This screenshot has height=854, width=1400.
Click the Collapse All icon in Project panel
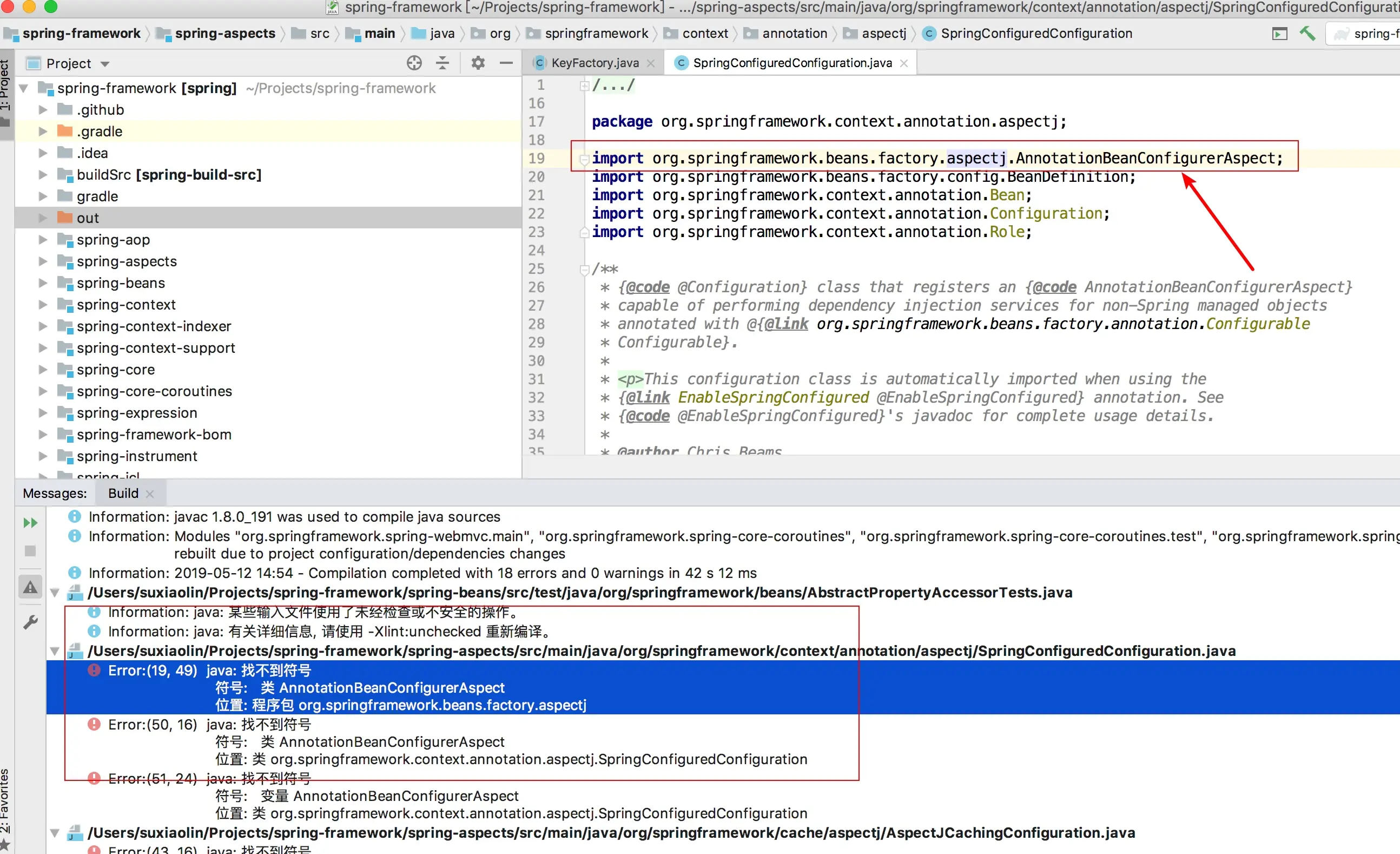pyautogui.click(x=443, y=63)
